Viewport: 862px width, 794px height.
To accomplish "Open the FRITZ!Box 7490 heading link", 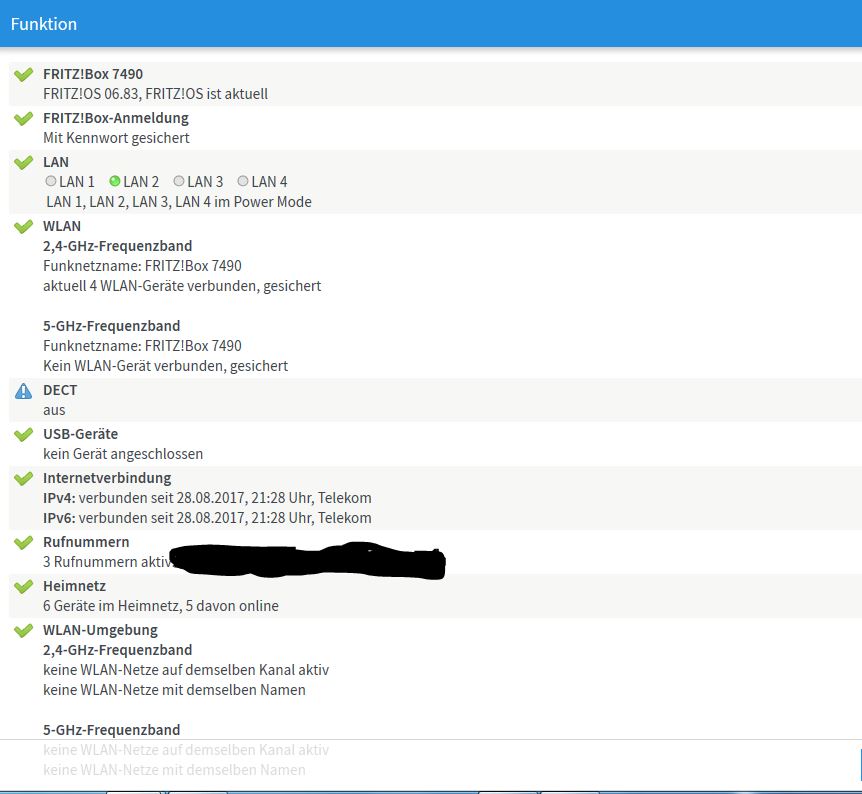I will pyautogui.click(x=93, y=74).
